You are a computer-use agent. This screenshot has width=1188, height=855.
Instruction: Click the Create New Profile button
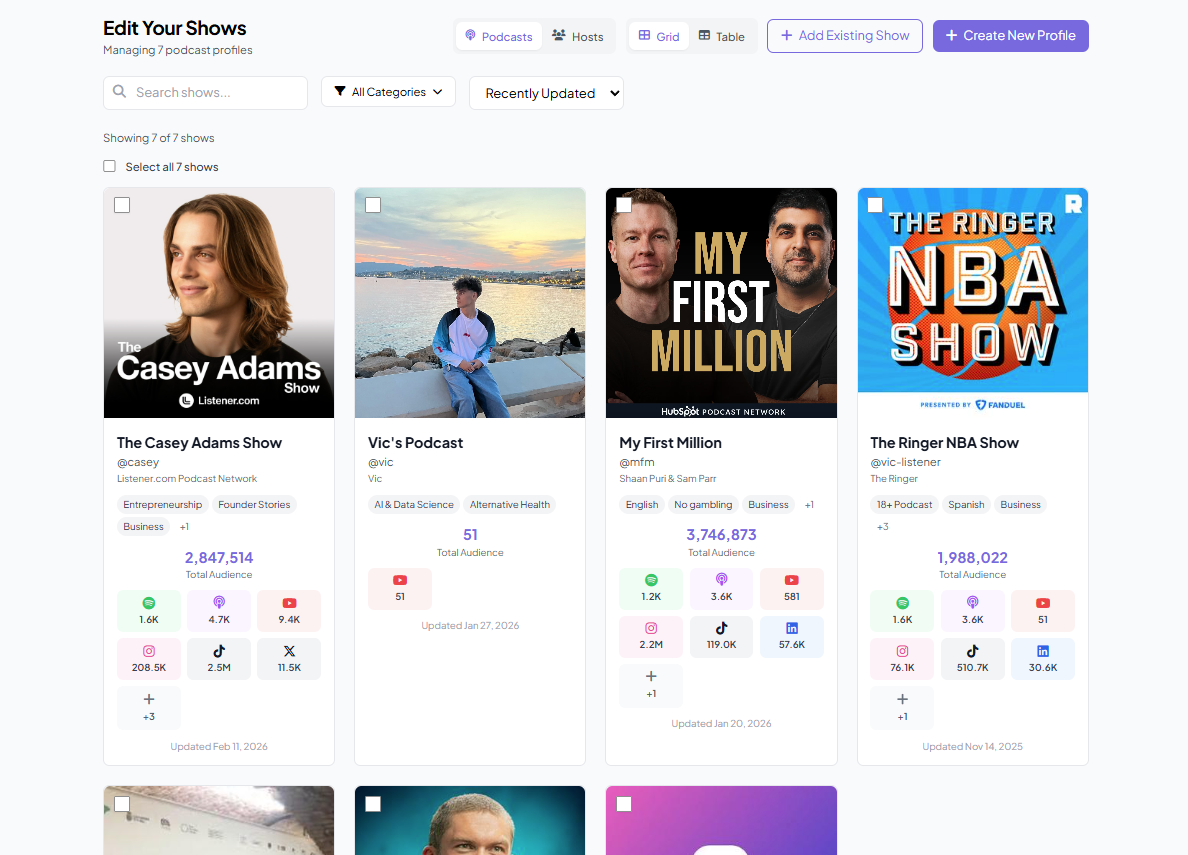pyautogui.click(x=1010, y=36)
